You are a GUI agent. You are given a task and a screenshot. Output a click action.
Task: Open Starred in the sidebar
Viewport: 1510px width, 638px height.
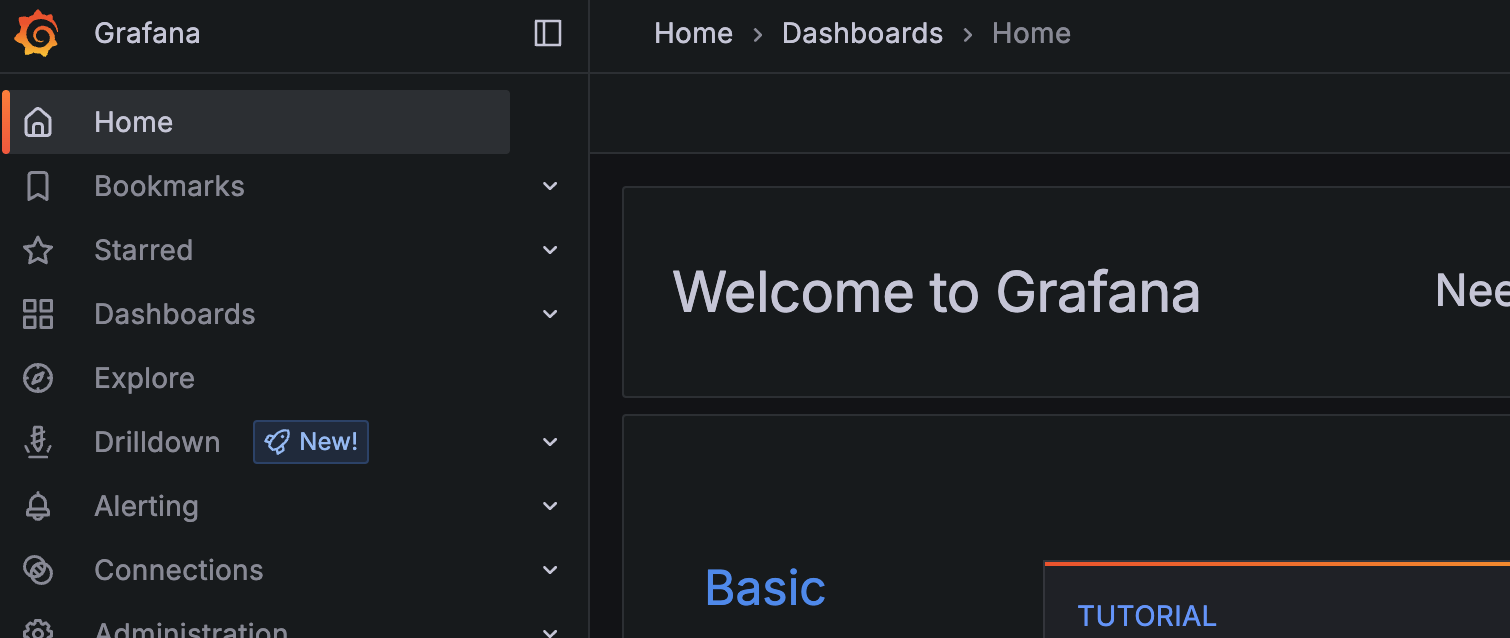click(143, 250)
